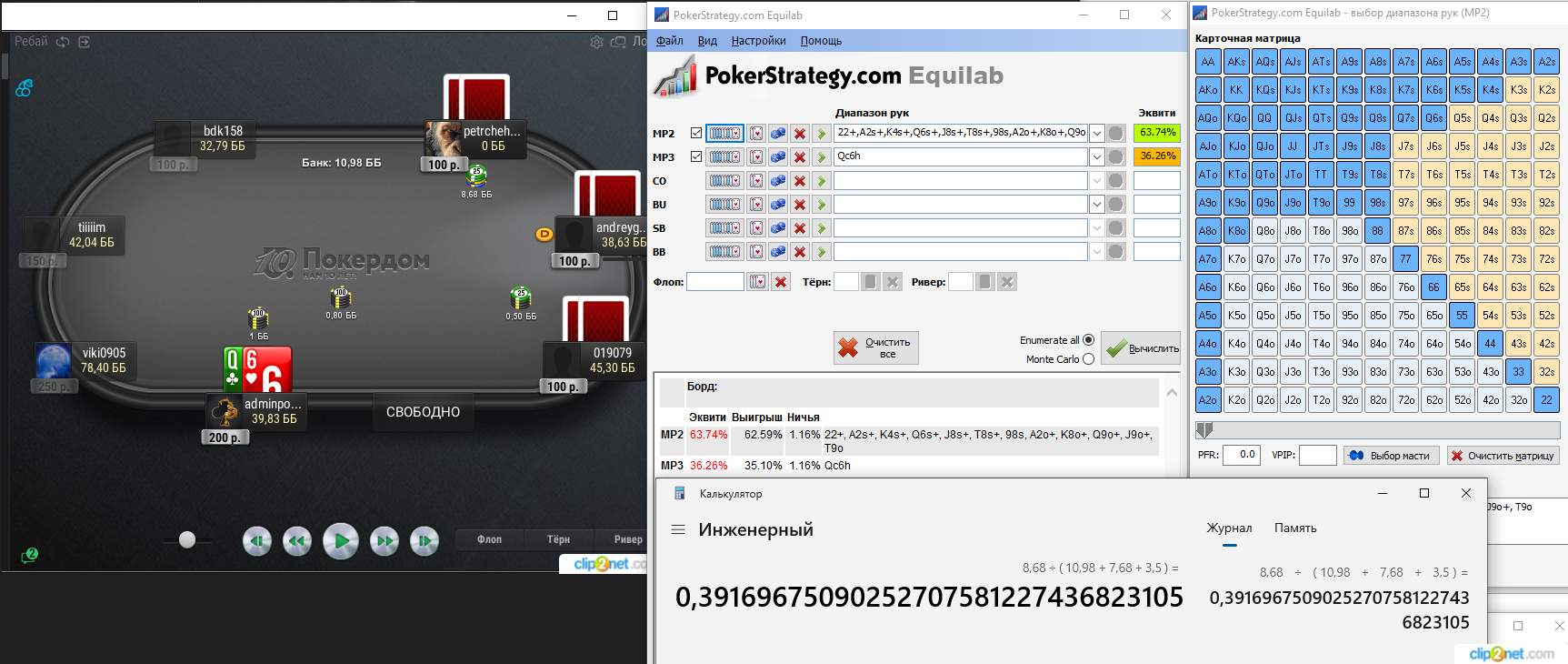1568x664 pixels.
Task: Click blue clover icon on poker table
Action: click(25, 88)
